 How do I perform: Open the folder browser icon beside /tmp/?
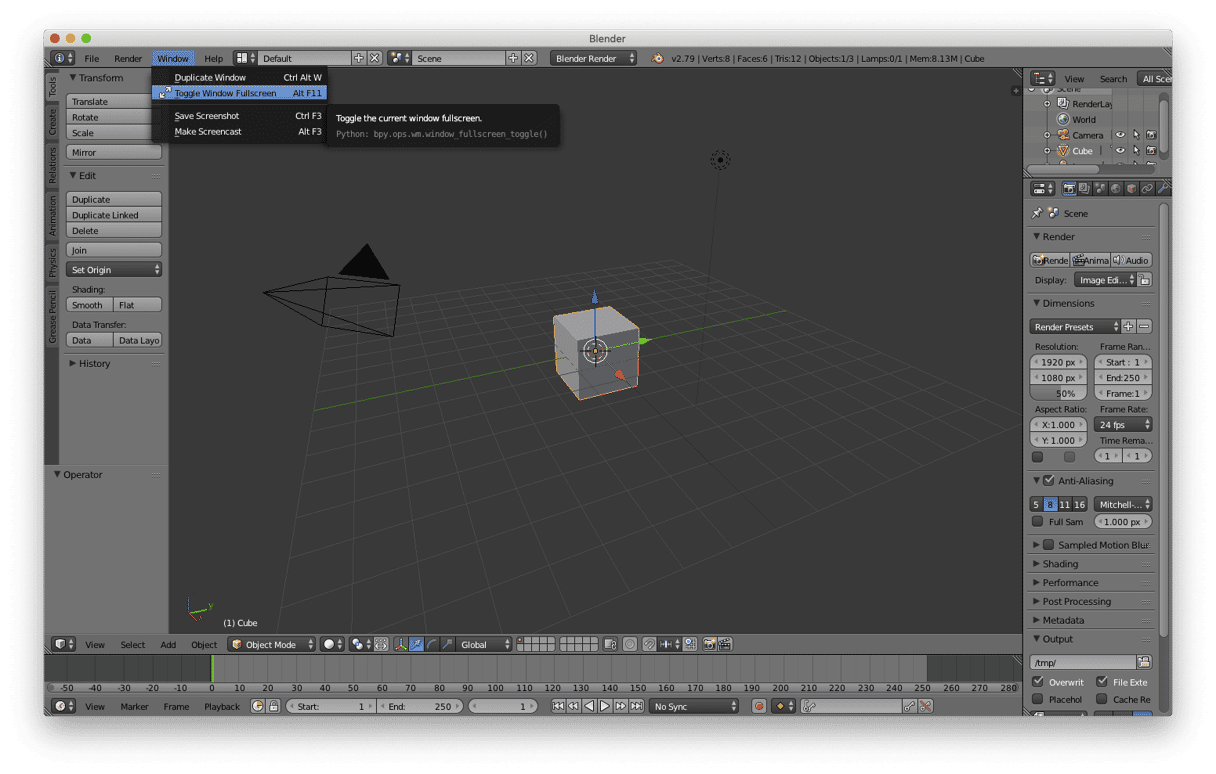(x=1144, y=662)
